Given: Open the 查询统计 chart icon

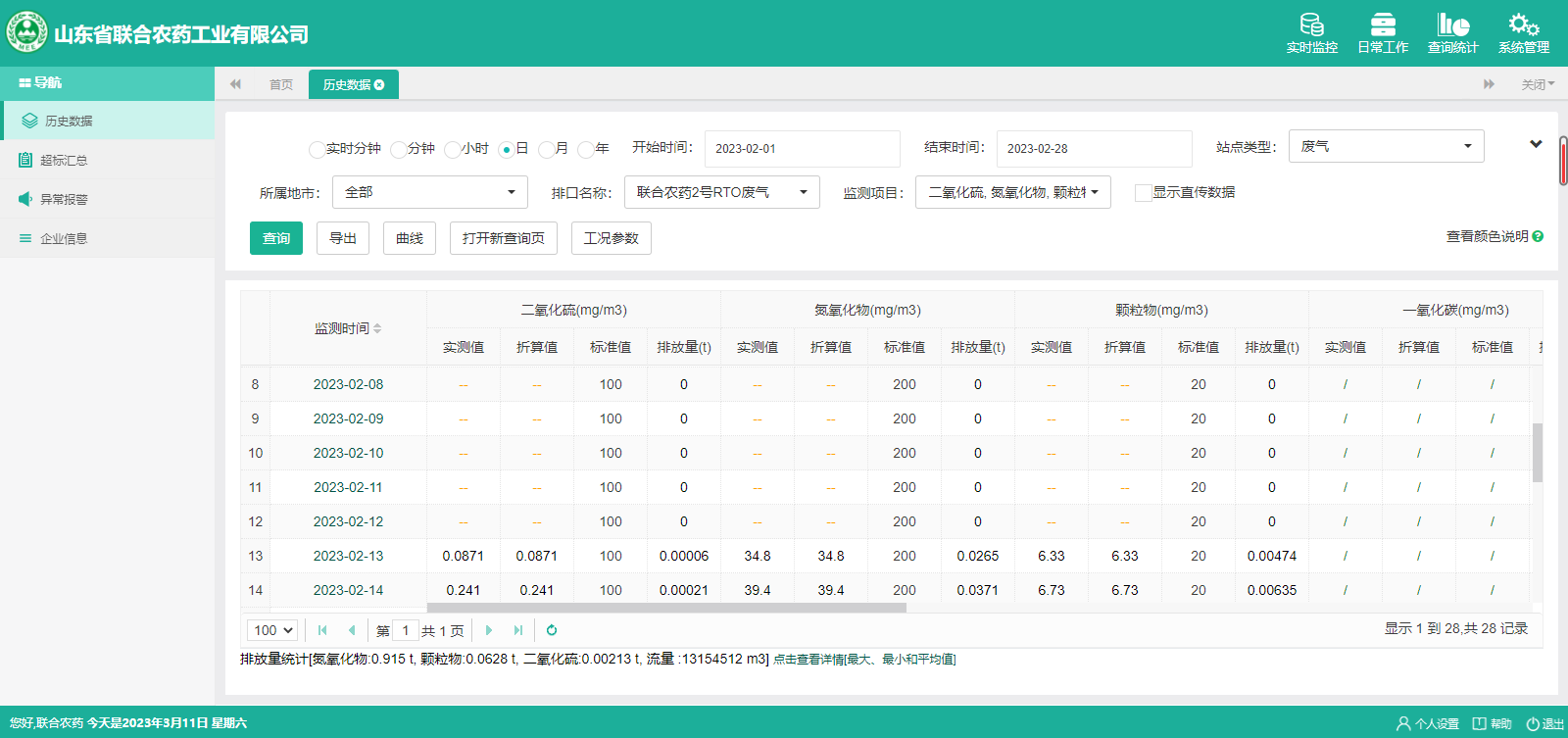Looking at the screenshot, I should [x=1453, y=25].
